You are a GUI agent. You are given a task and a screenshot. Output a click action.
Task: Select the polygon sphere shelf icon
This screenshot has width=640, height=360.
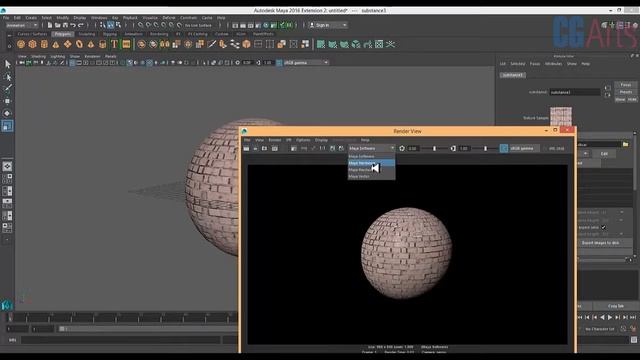[x=21, y=44]
